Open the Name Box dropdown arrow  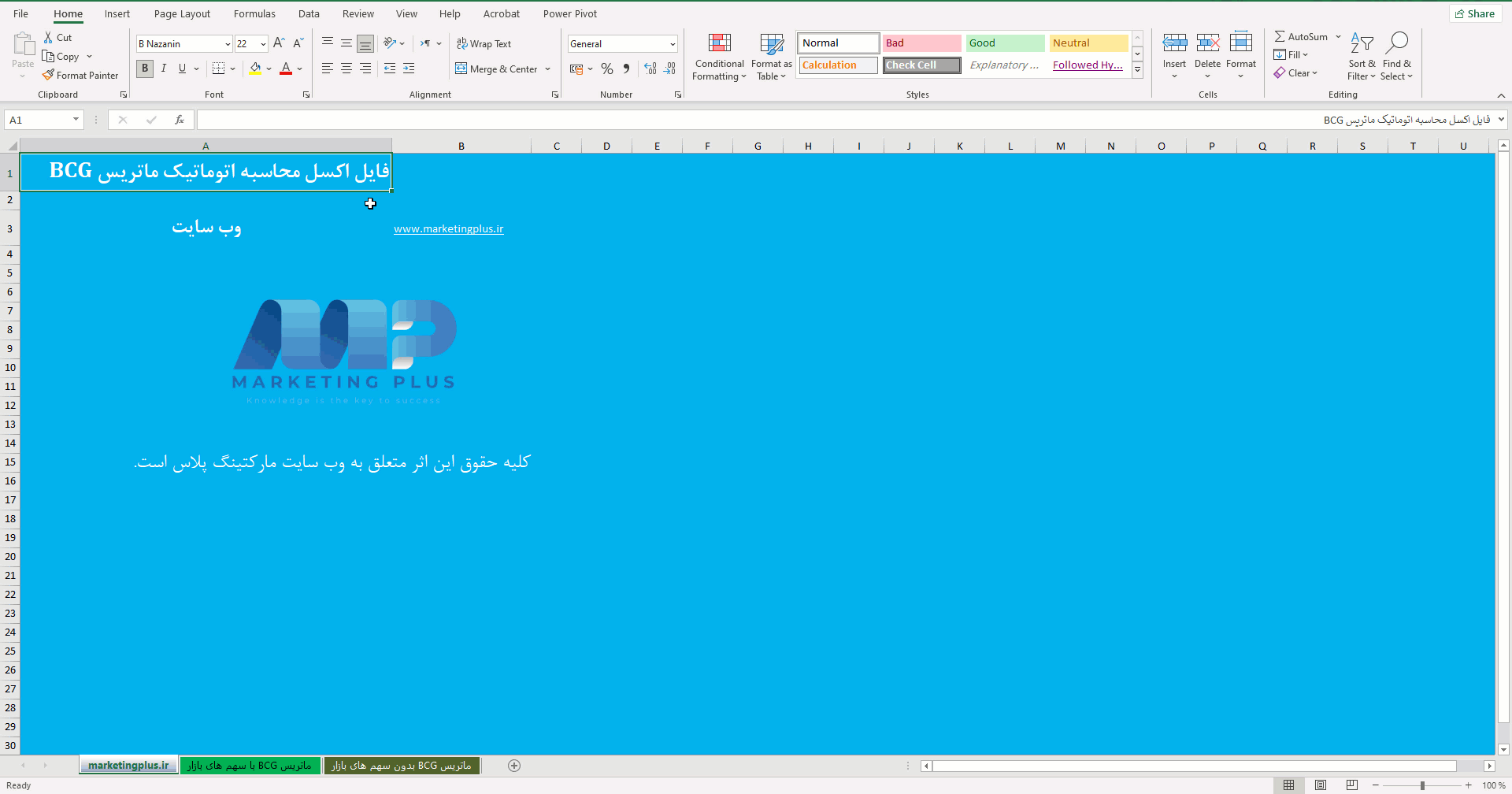tap(76, 120)
